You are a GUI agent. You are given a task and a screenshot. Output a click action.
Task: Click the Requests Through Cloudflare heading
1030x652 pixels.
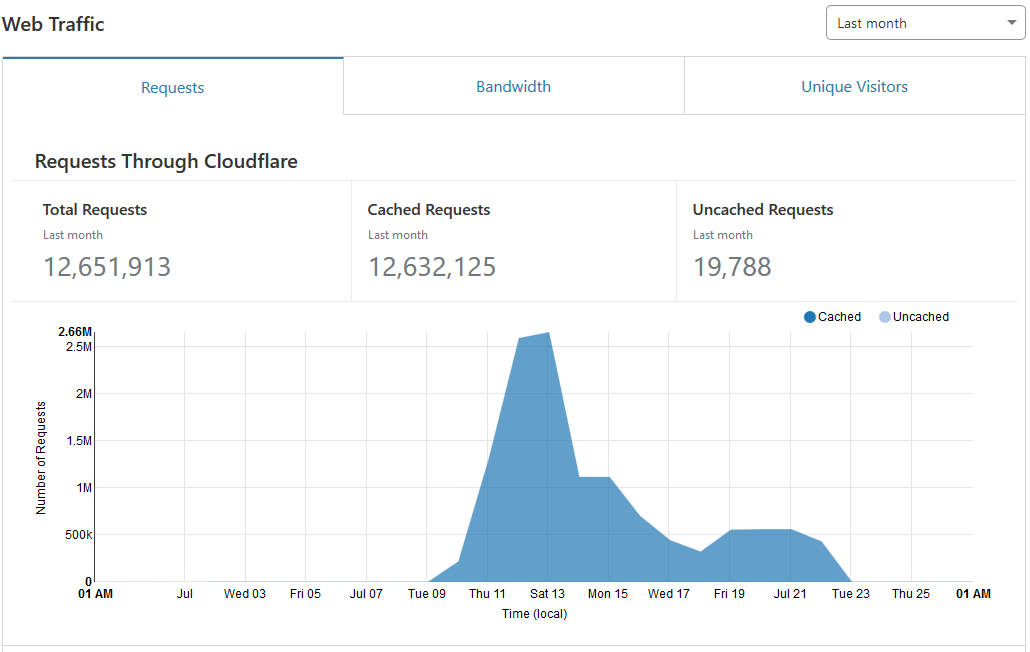(166, 161)
